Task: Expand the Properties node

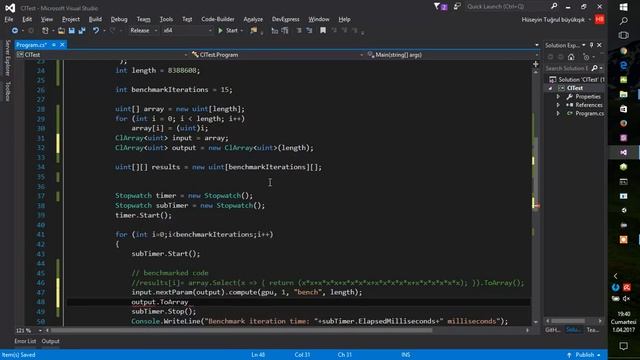Action: pyautogui.click(x=558, y=97)
